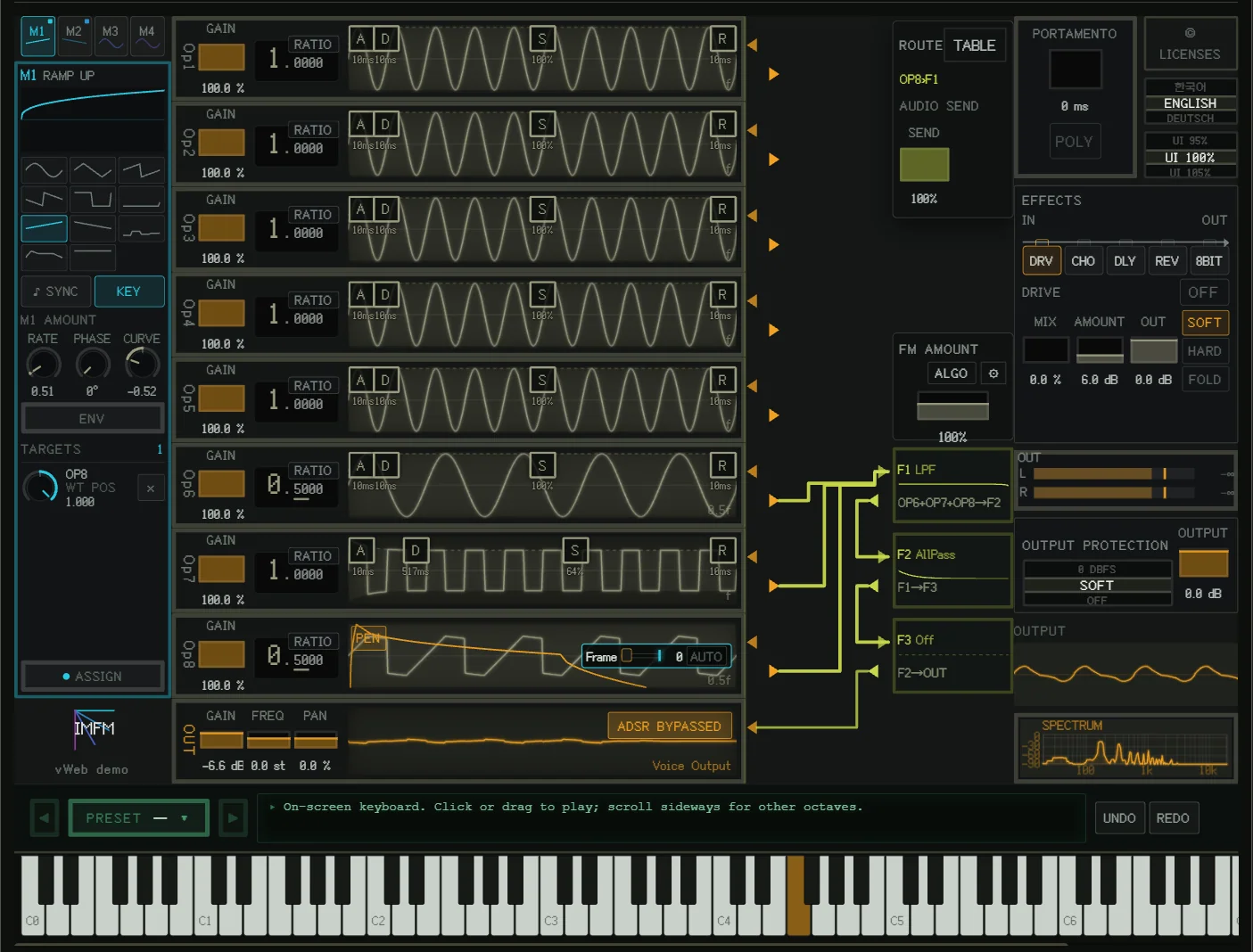Image resolution: width=1253 pixels, height=952 pixels.
Task: Click the REDO button
Action: click(1173, 818)
